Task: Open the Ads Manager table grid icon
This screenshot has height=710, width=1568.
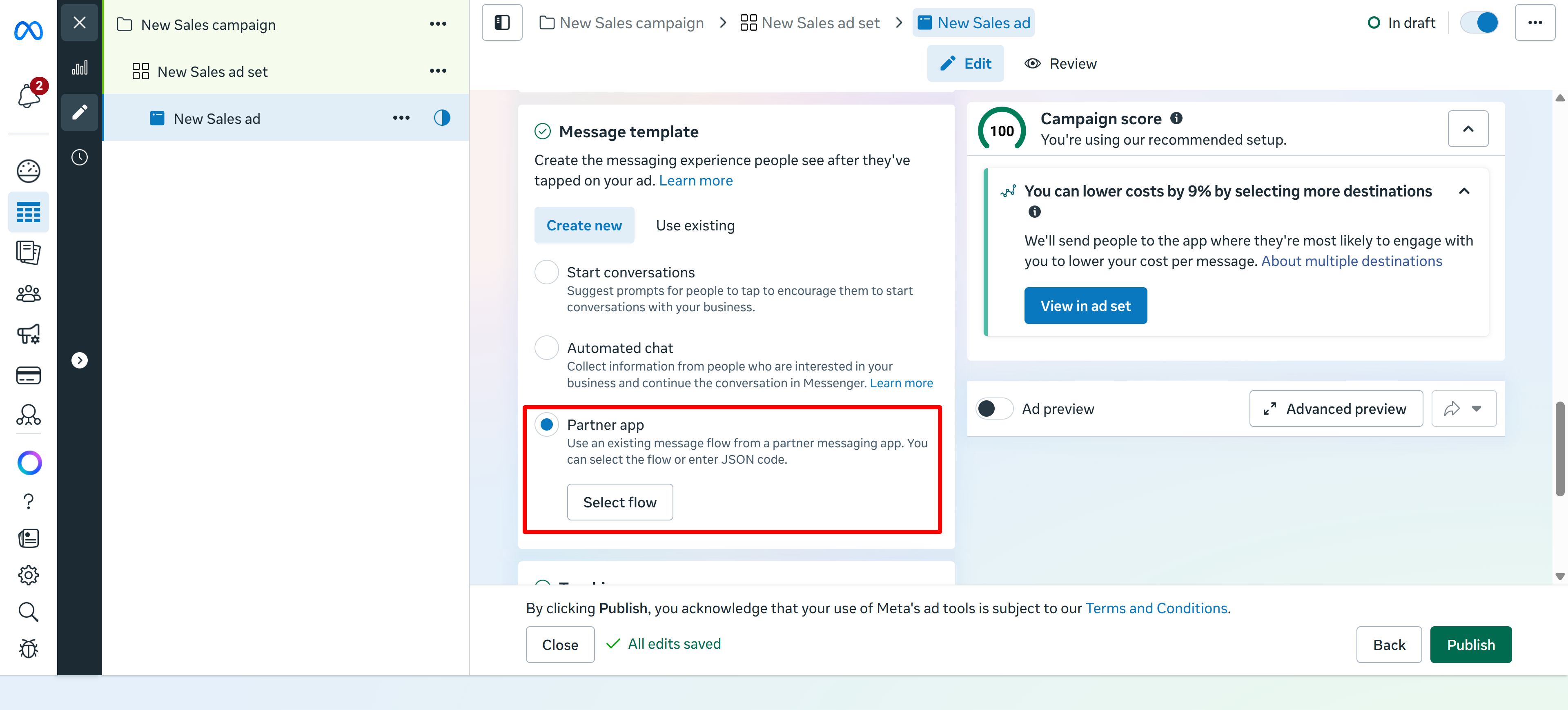Action: [x=29, y=212]
